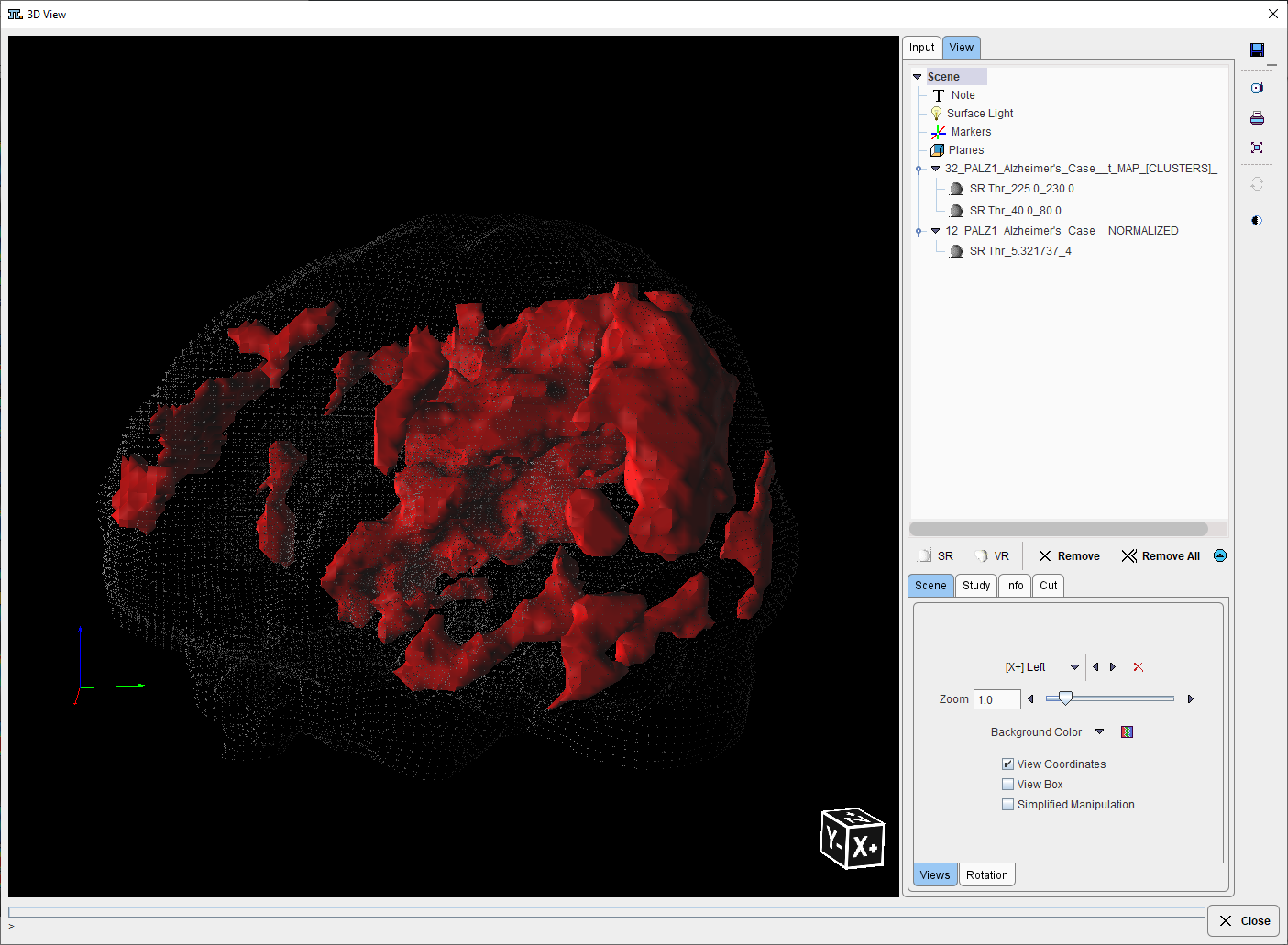Click the Zoom slider handle
1288x945 pixels.
[x=1065, y=698]
